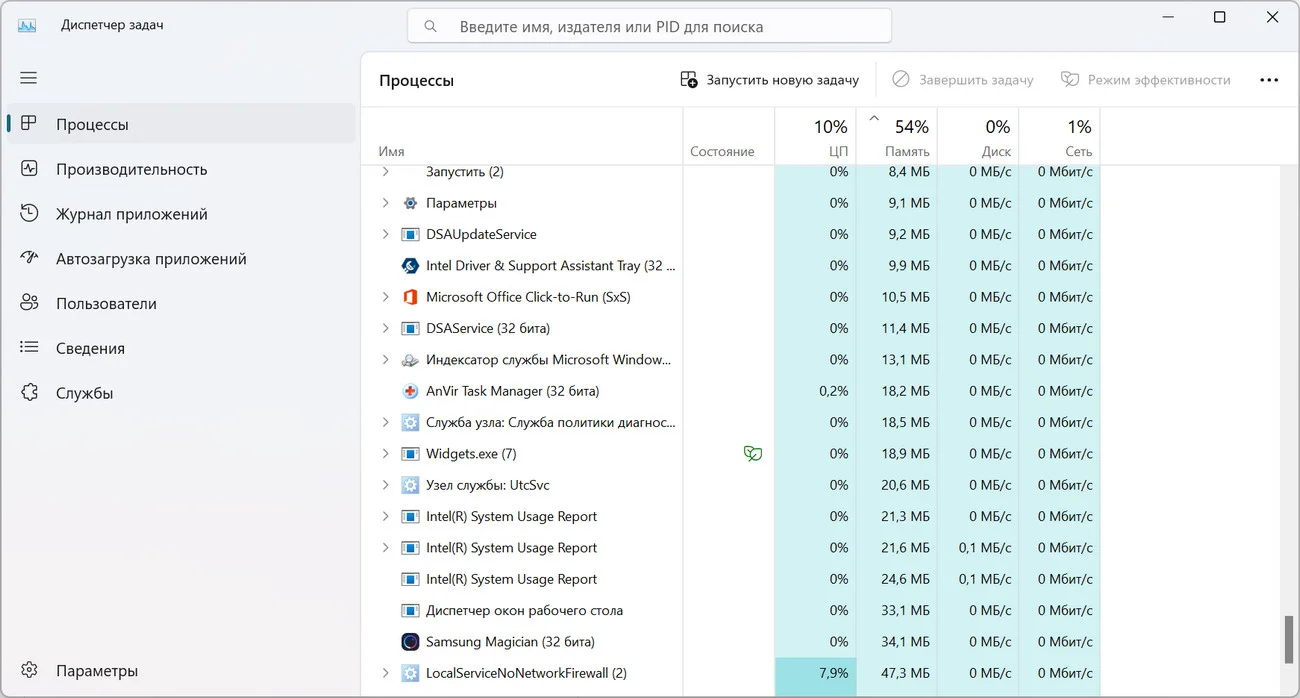Click the Widgets.exe process icon

pyautogui.click(x=410, y=454)
